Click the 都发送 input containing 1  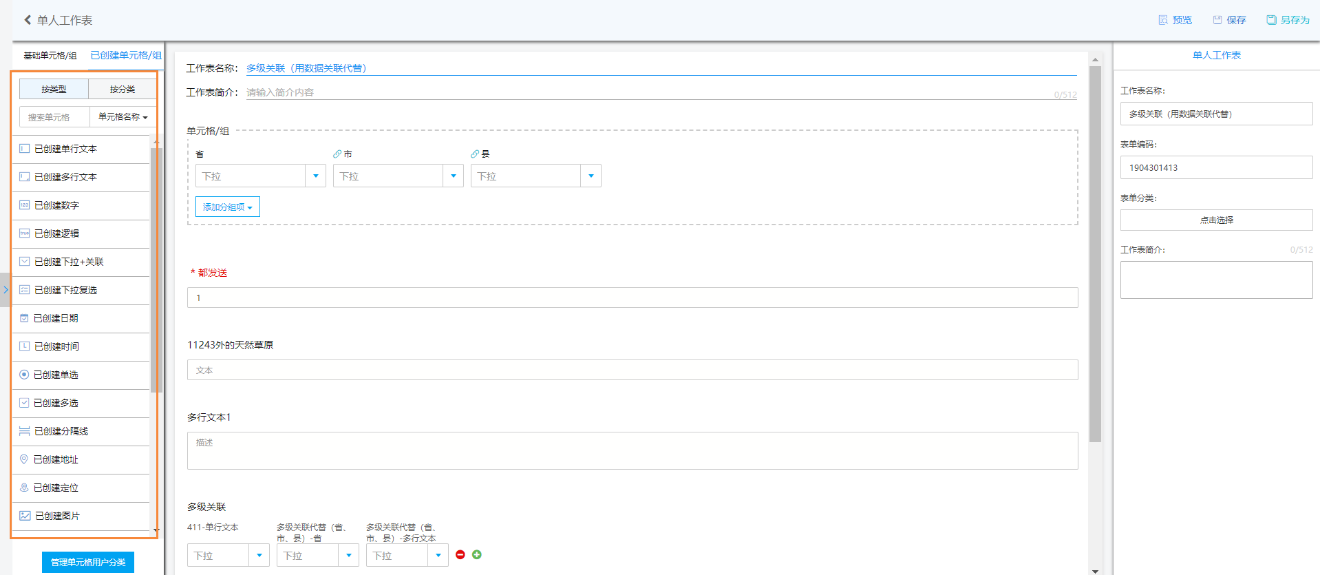pyautogui.click(x=632, y=297)
